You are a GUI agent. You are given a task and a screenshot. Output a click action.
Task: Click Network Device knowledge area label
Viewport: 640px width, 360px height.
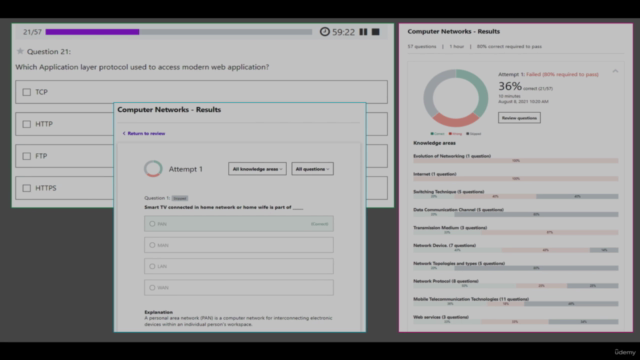click(444, 245)
